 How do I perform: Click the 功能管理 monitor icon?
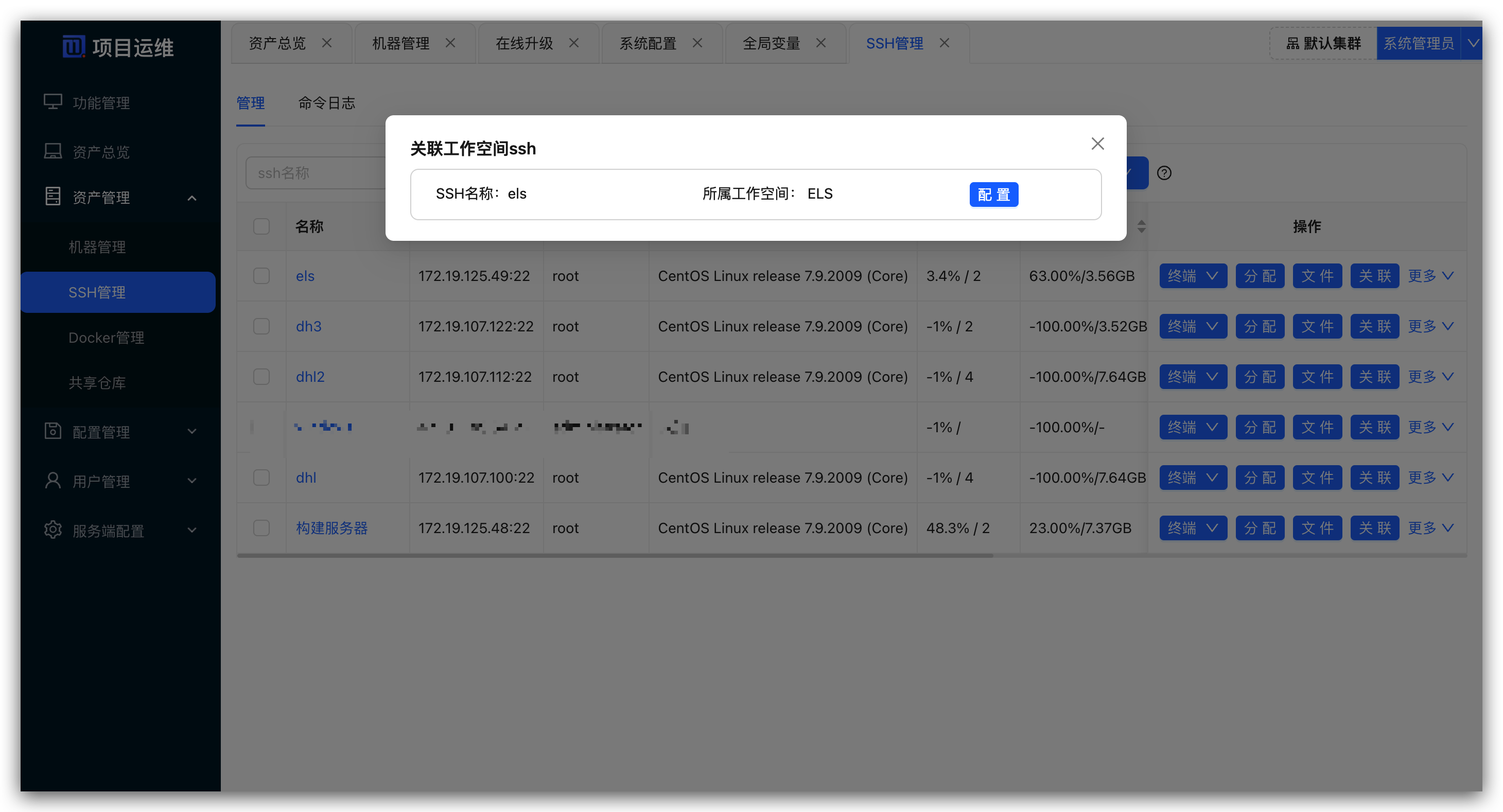[53, 102]
